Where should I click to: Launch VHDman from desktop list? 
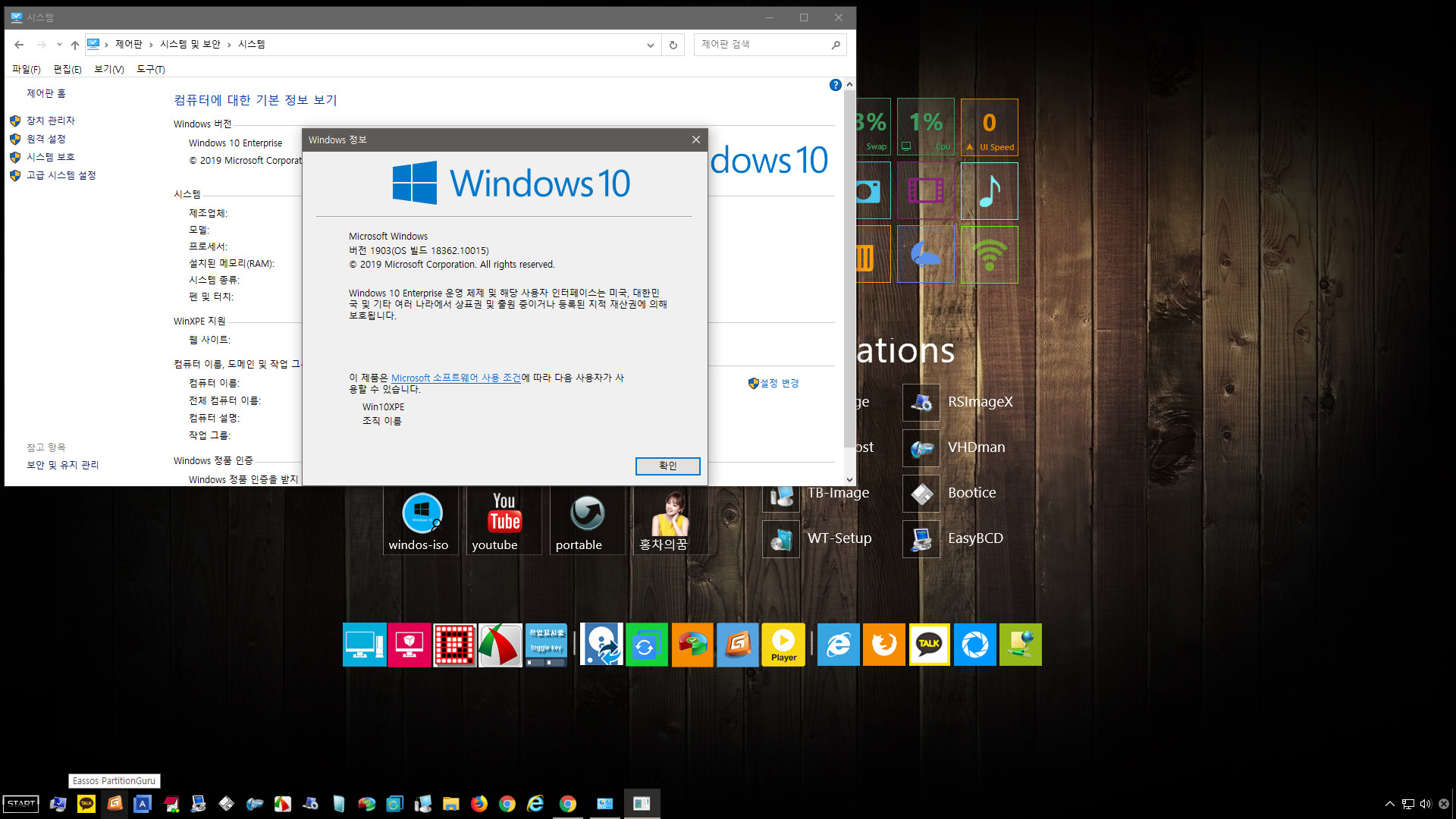click(955, 447)
